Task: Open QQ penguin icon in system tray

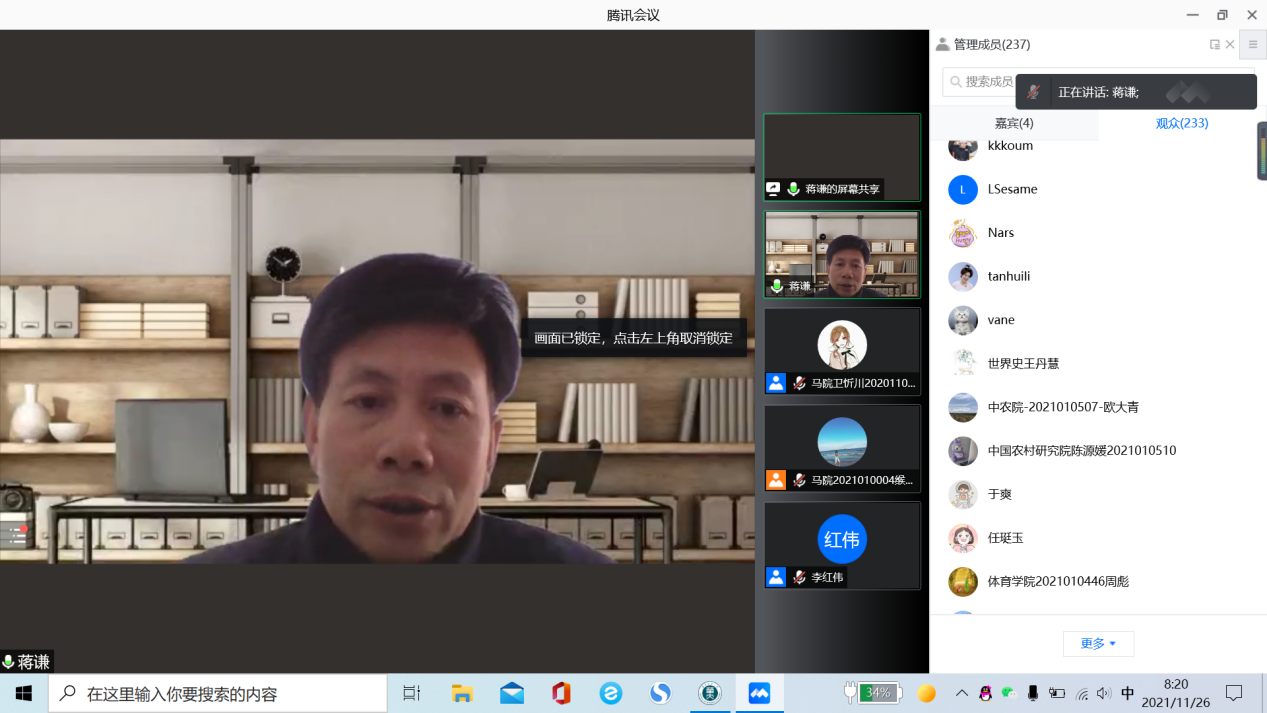Action: 985,693
